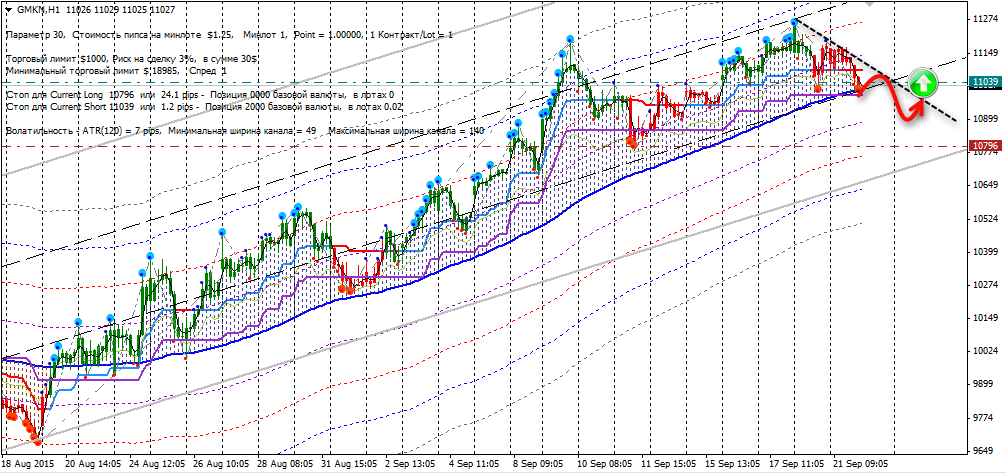Click the 'Торговый лимит $1000' line
The image size is (1006, 474).
[131, 58]
